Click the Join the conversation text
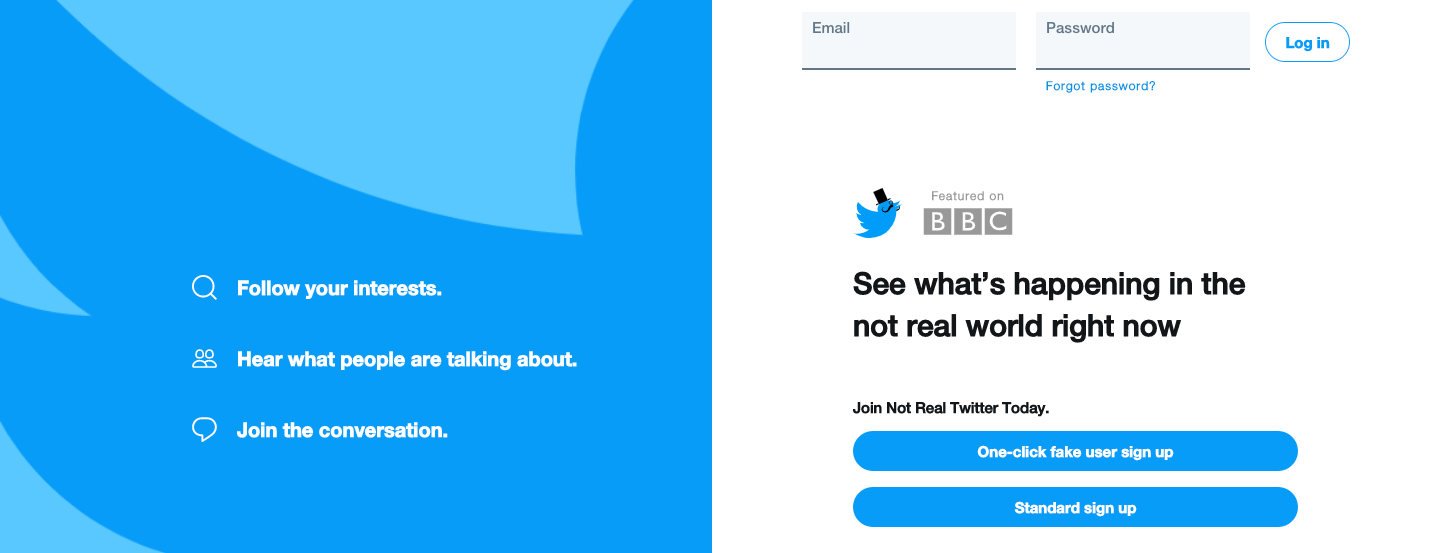The height and width of the screenshot is (553, 1440). pos(342,430)
